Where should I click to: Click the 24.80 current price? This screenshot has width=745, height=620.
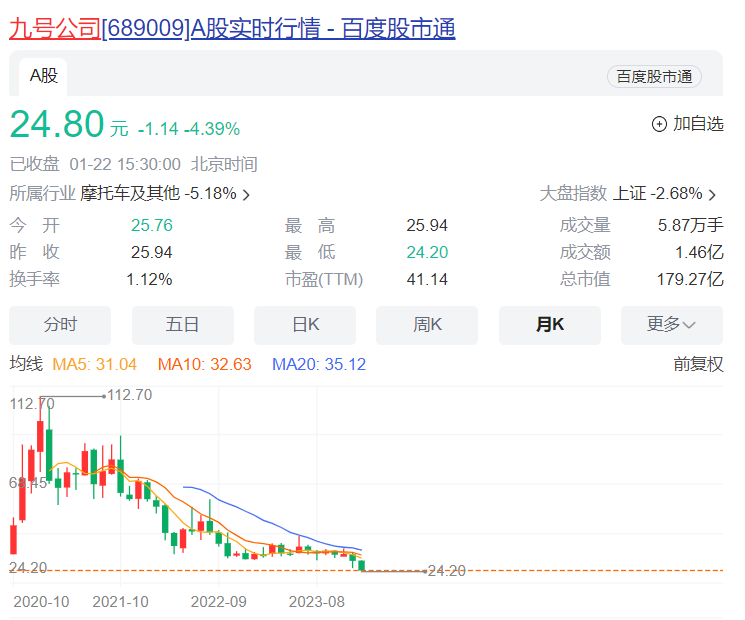click(x=57, y=124)
